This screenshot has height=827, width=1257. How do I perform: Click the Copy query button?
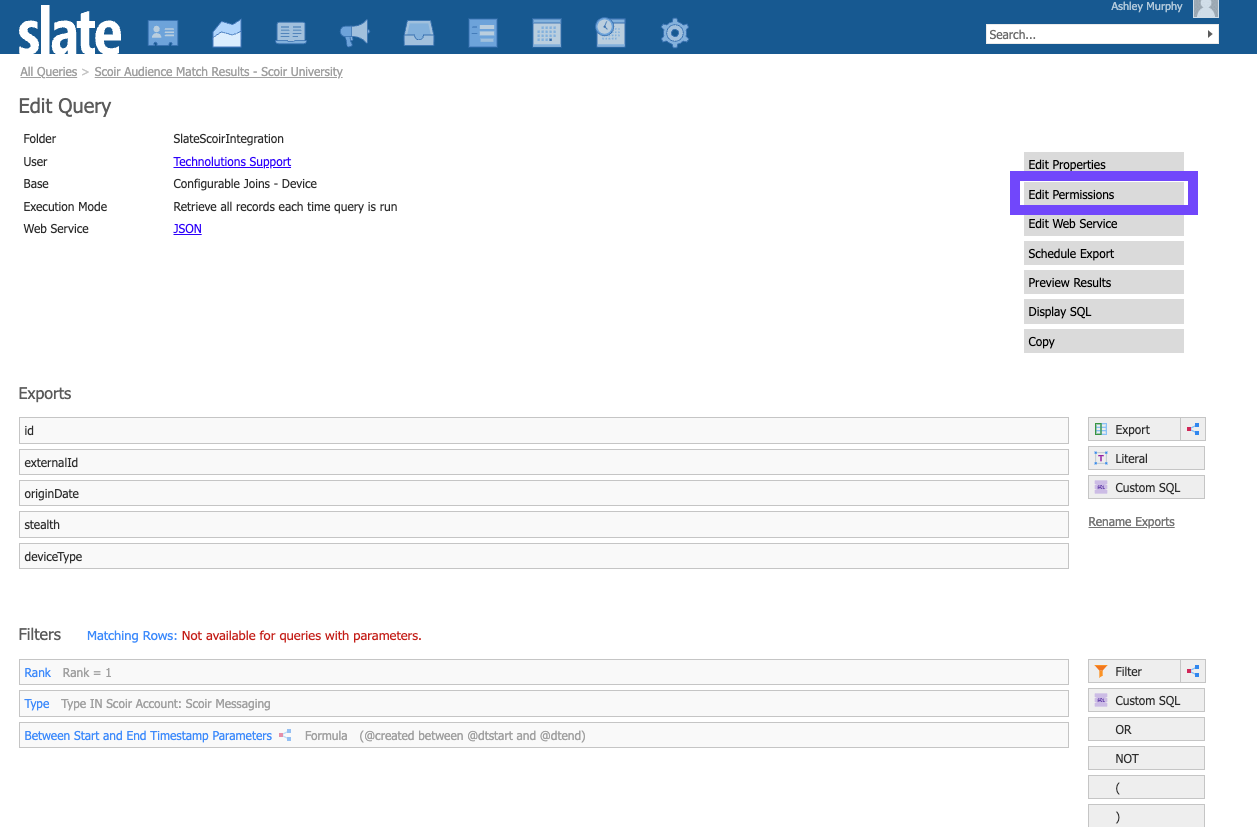[x=1103, y=341]
